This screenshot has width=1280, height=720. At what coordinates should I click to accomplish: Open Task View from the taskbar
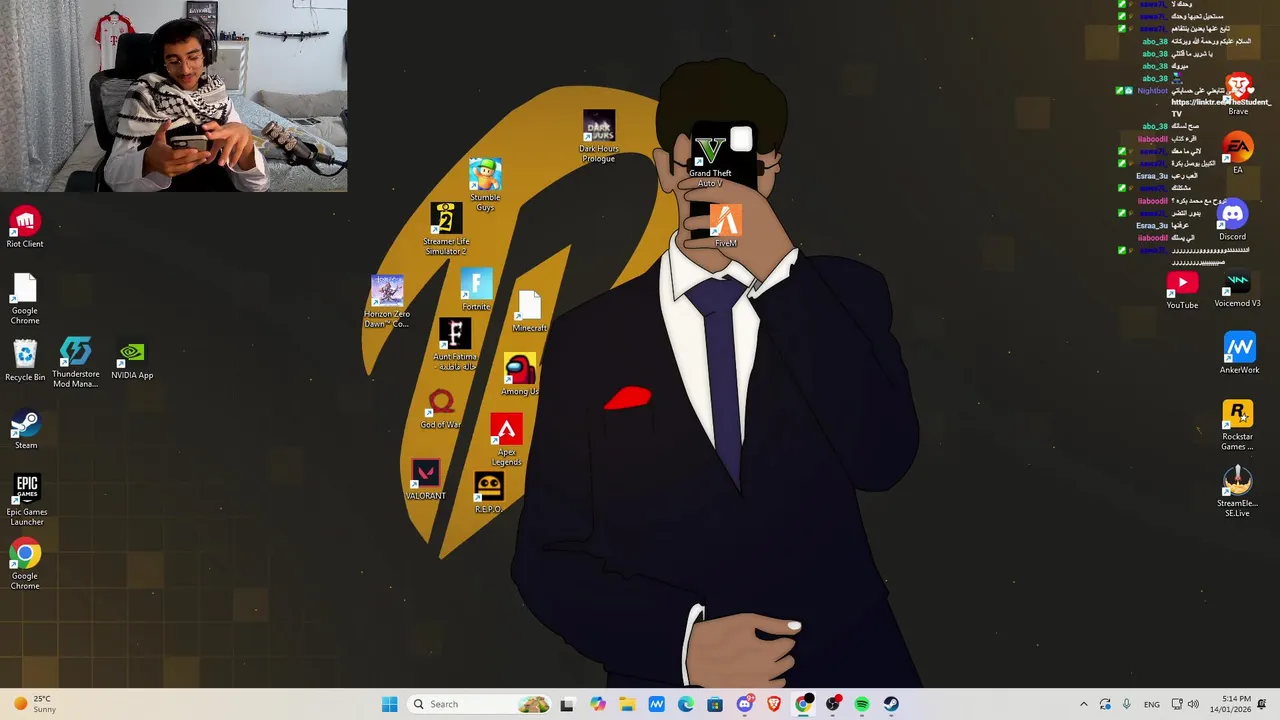point(567,704)
